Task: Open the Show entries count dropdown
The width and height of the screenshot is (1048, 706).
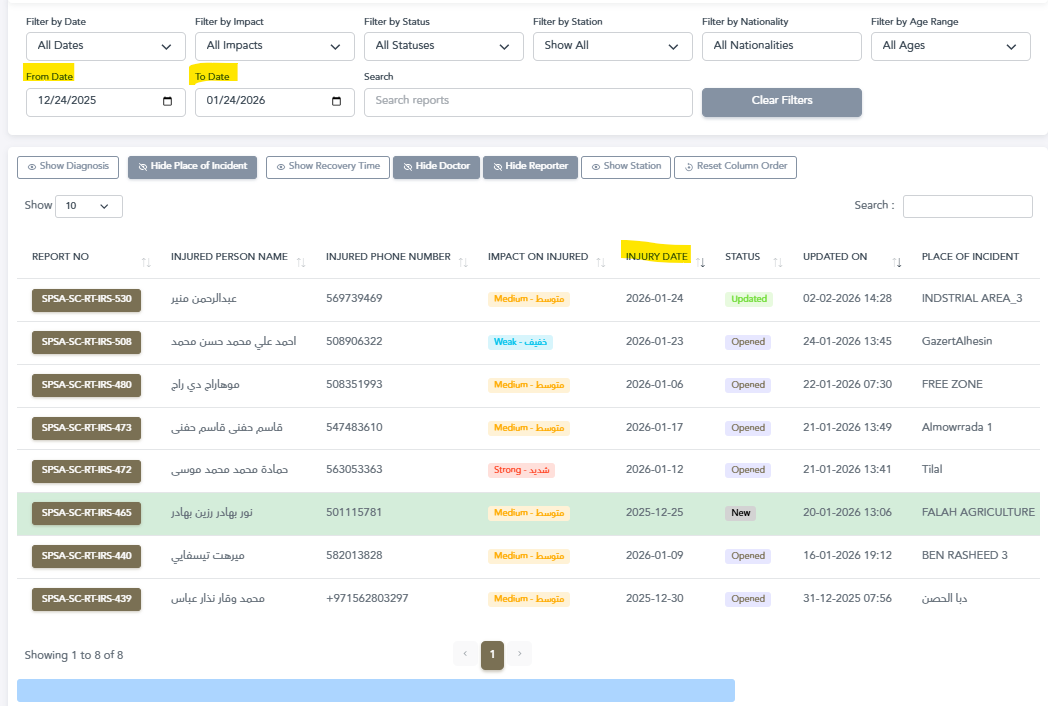Action: click(88, 206)
